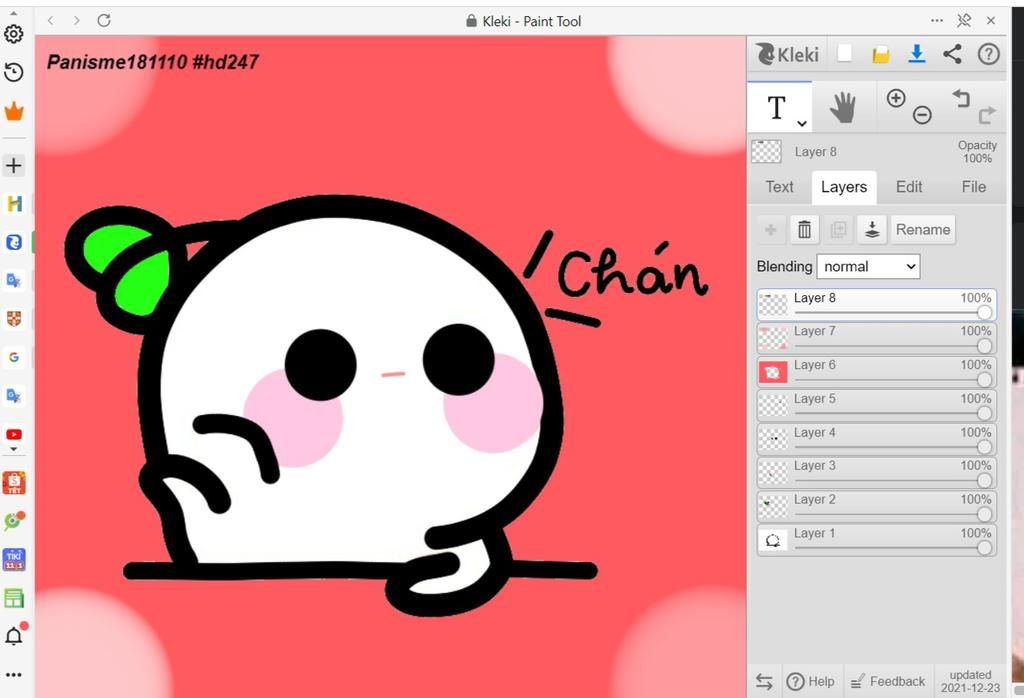Image resolution: width=1024 pixels, height=698 pixels.
Task: Select the Hand pan tool
Action: point(842,107)
